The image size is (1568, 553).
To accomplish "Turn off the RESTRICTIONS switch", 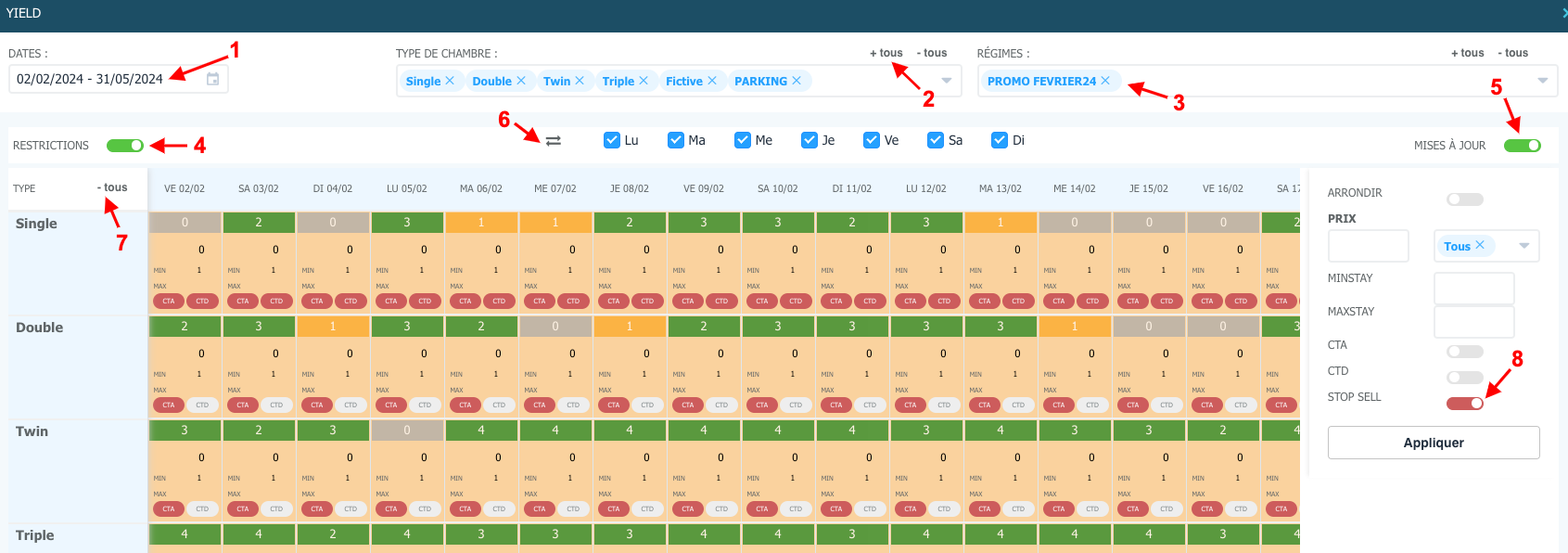I will 125,146.
